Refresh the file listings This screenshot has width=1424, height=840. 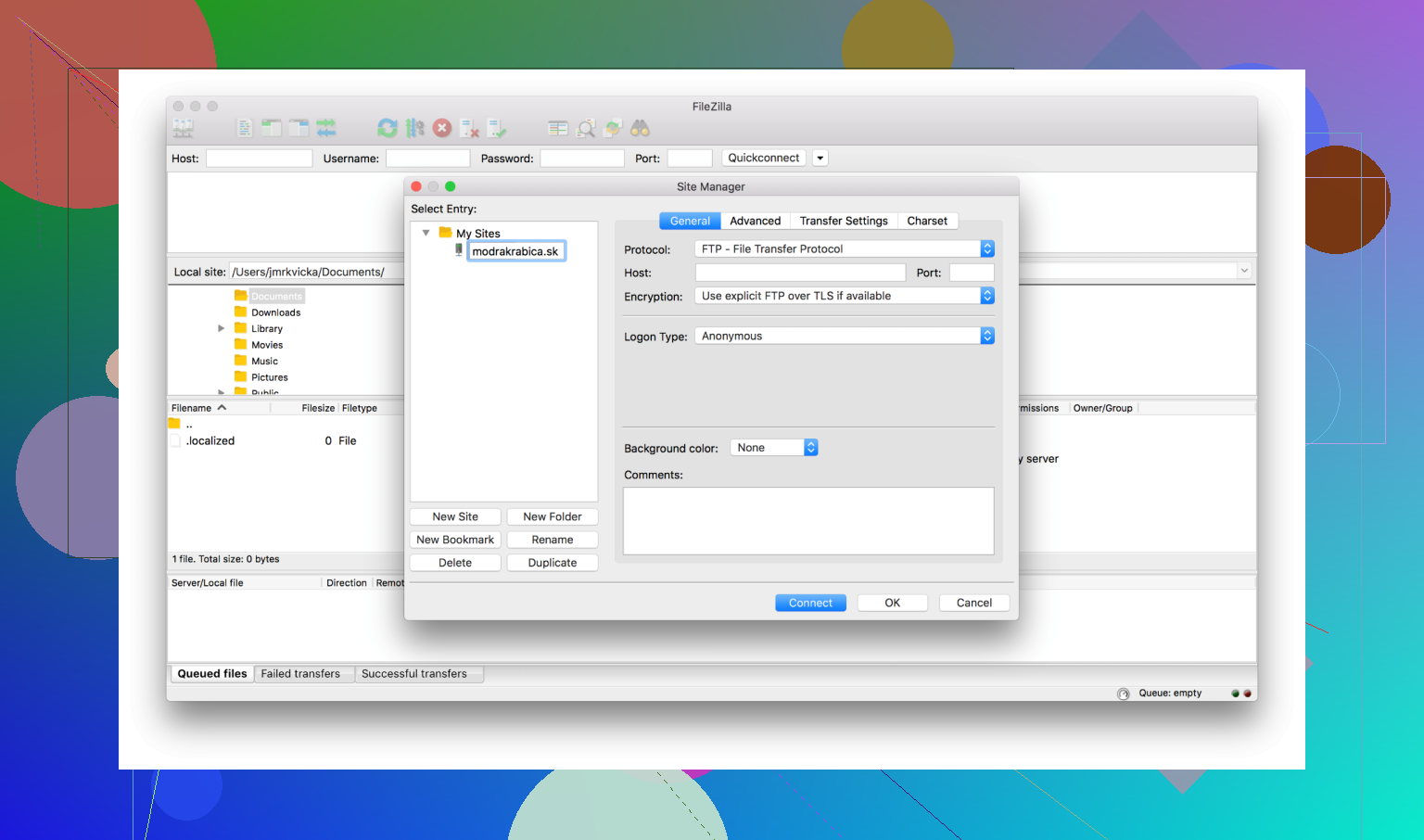[x=388, y=128]
